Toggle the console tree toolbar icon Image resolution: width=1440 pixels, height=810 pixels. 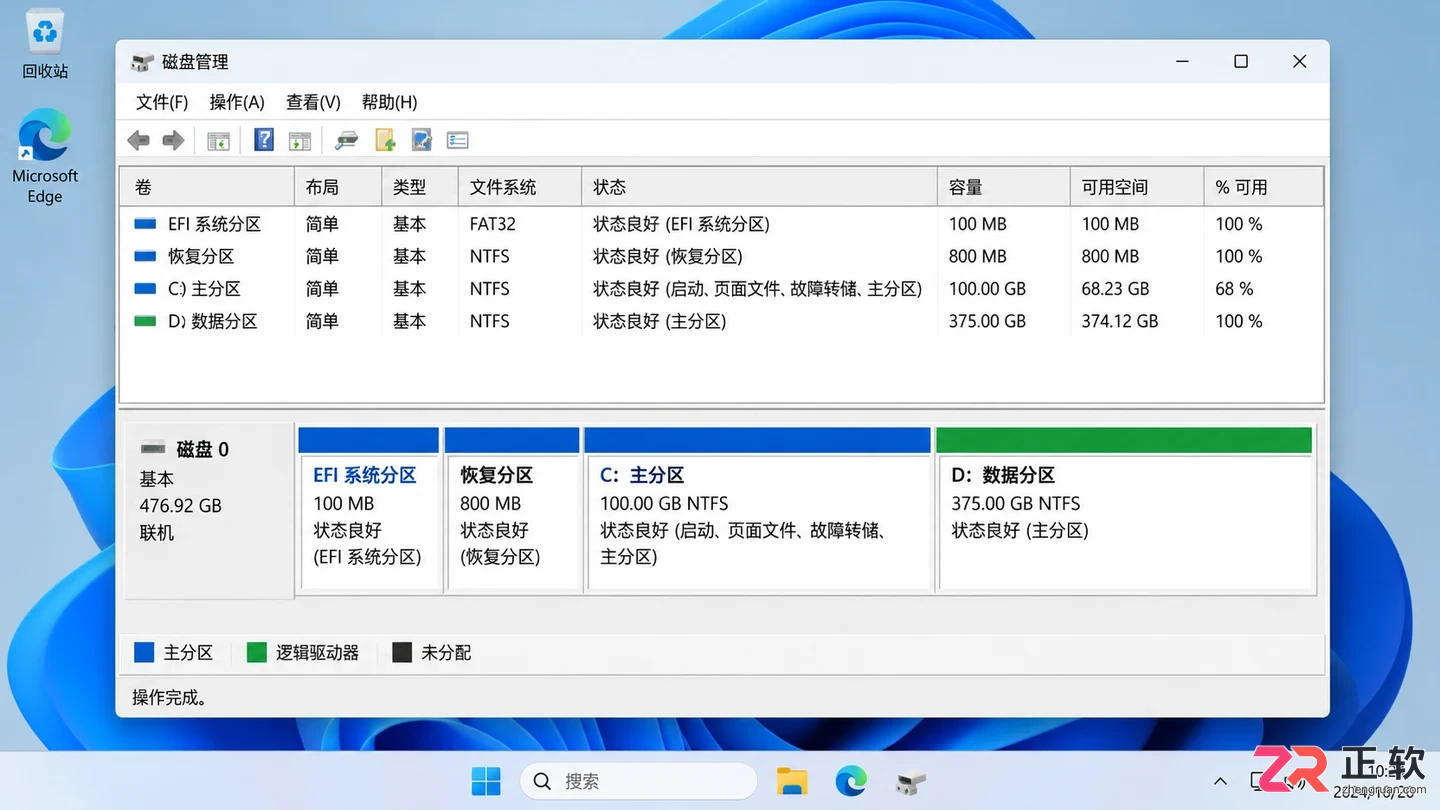click(218, 141)
